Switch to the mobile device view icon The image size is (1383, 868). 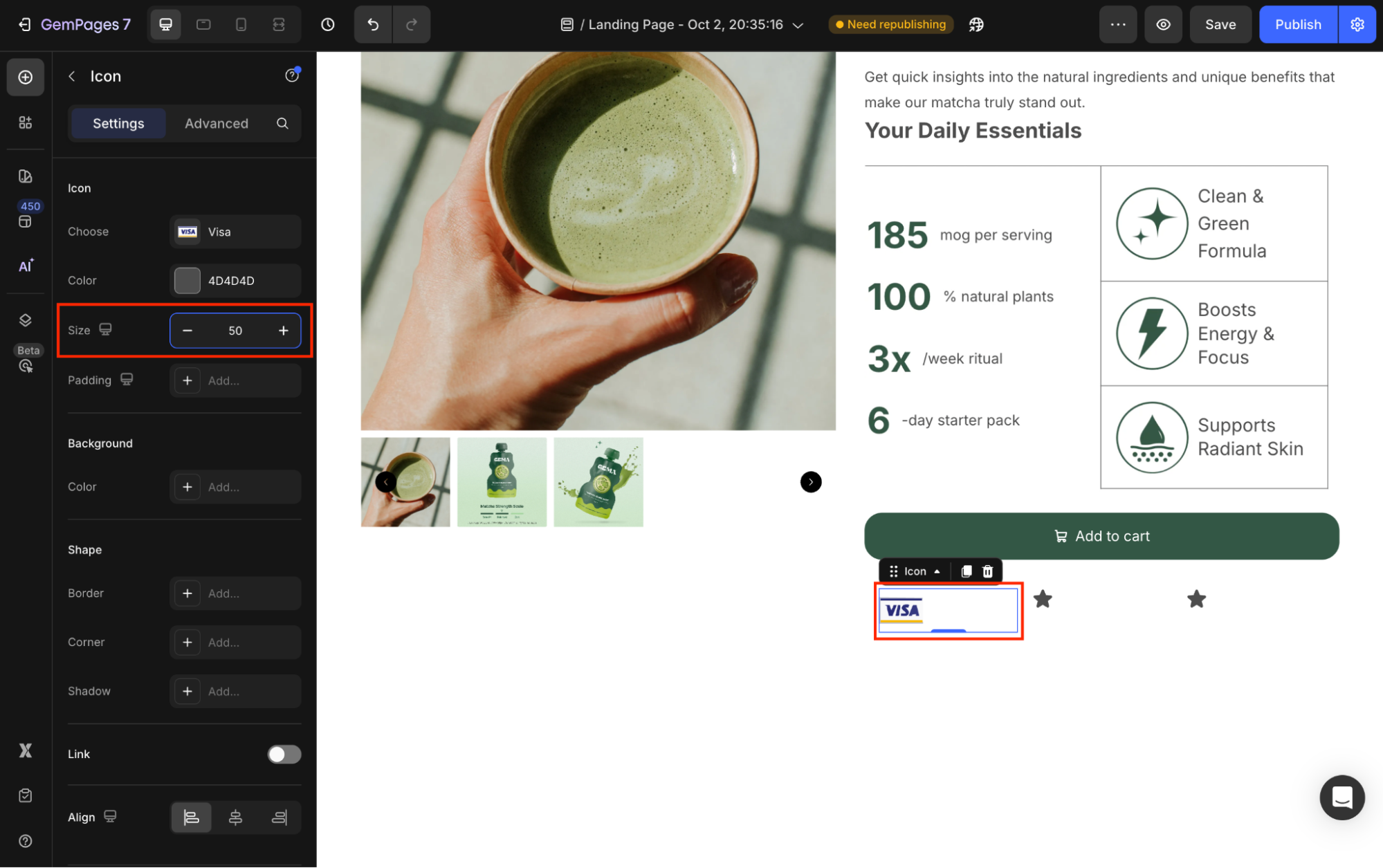(x=241, y=24)
